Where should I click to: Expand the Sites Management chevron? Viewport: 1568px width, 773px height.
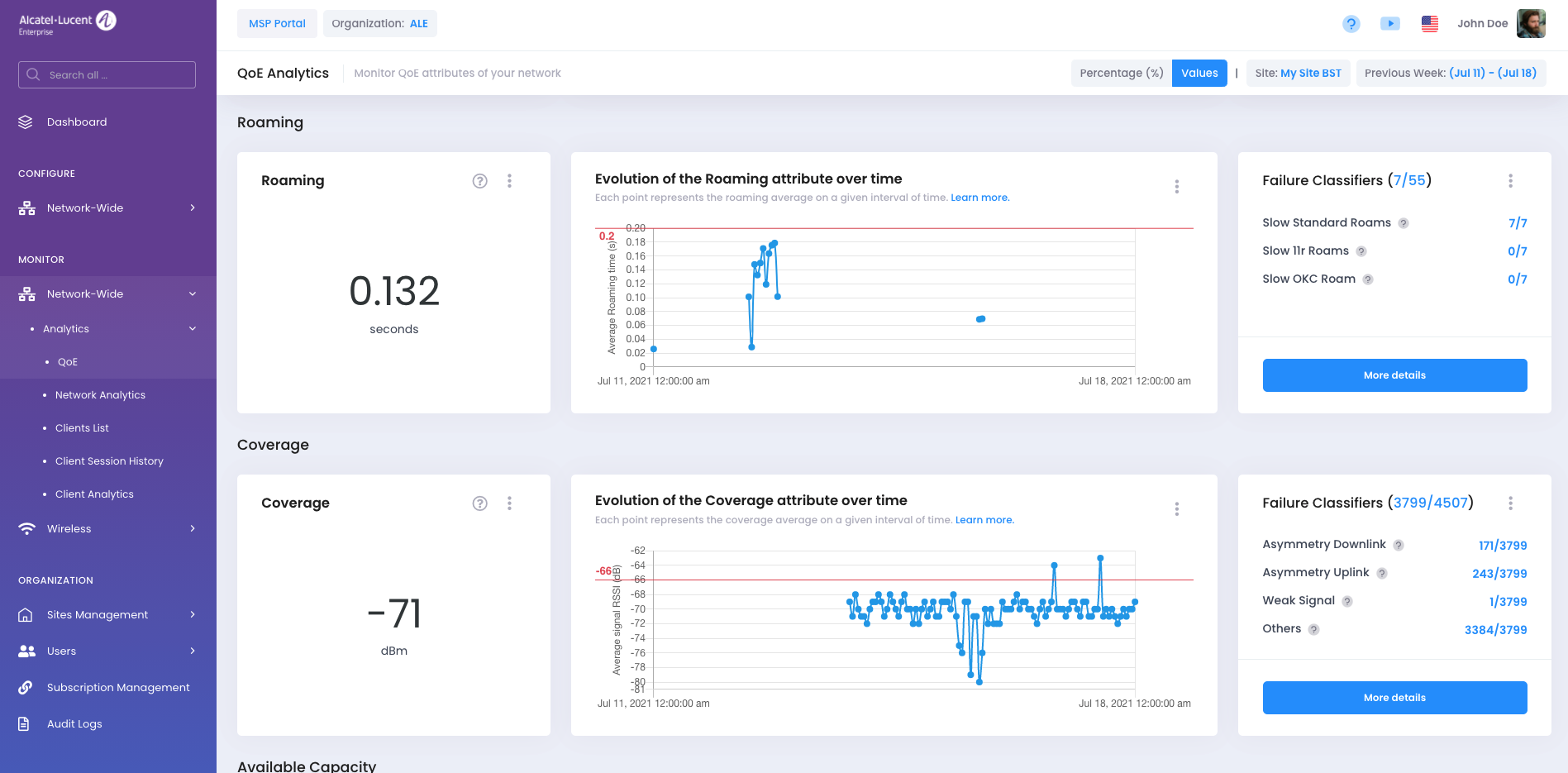click(193, 614)
